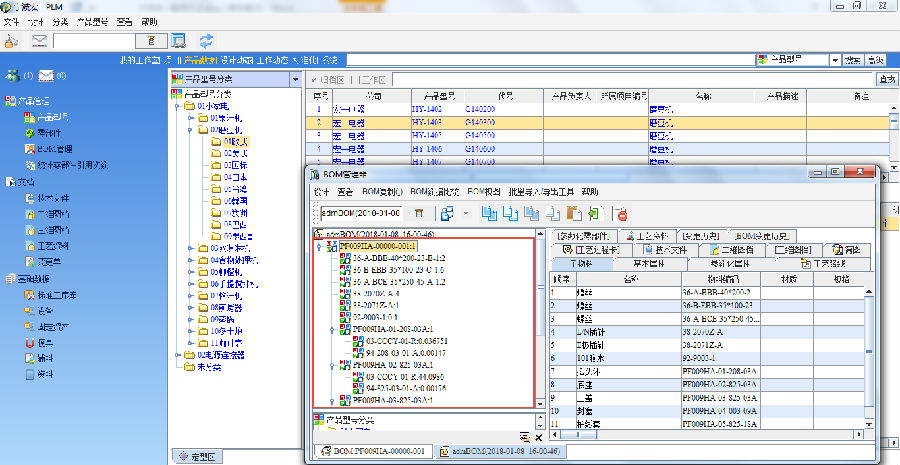Collapse the PF009HA-01-208-0SA:1 tree node
The height and width of the screenshot is (465, 900).
tap(331, 327)
